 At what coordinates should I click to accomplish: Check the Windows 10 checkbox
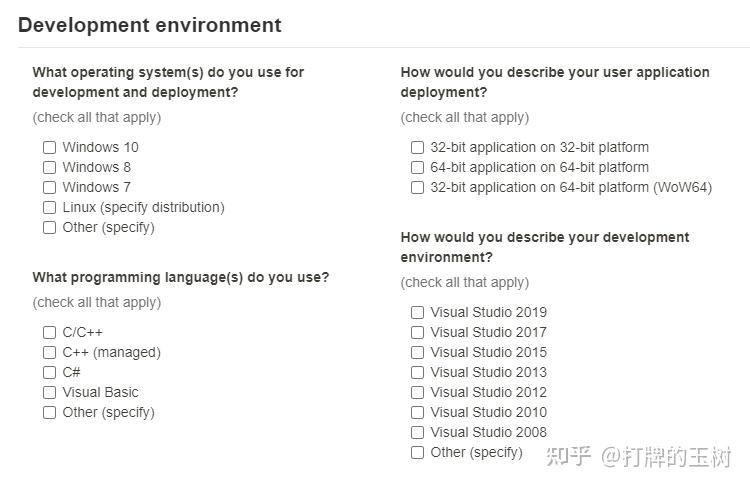[x=49, y=147]
